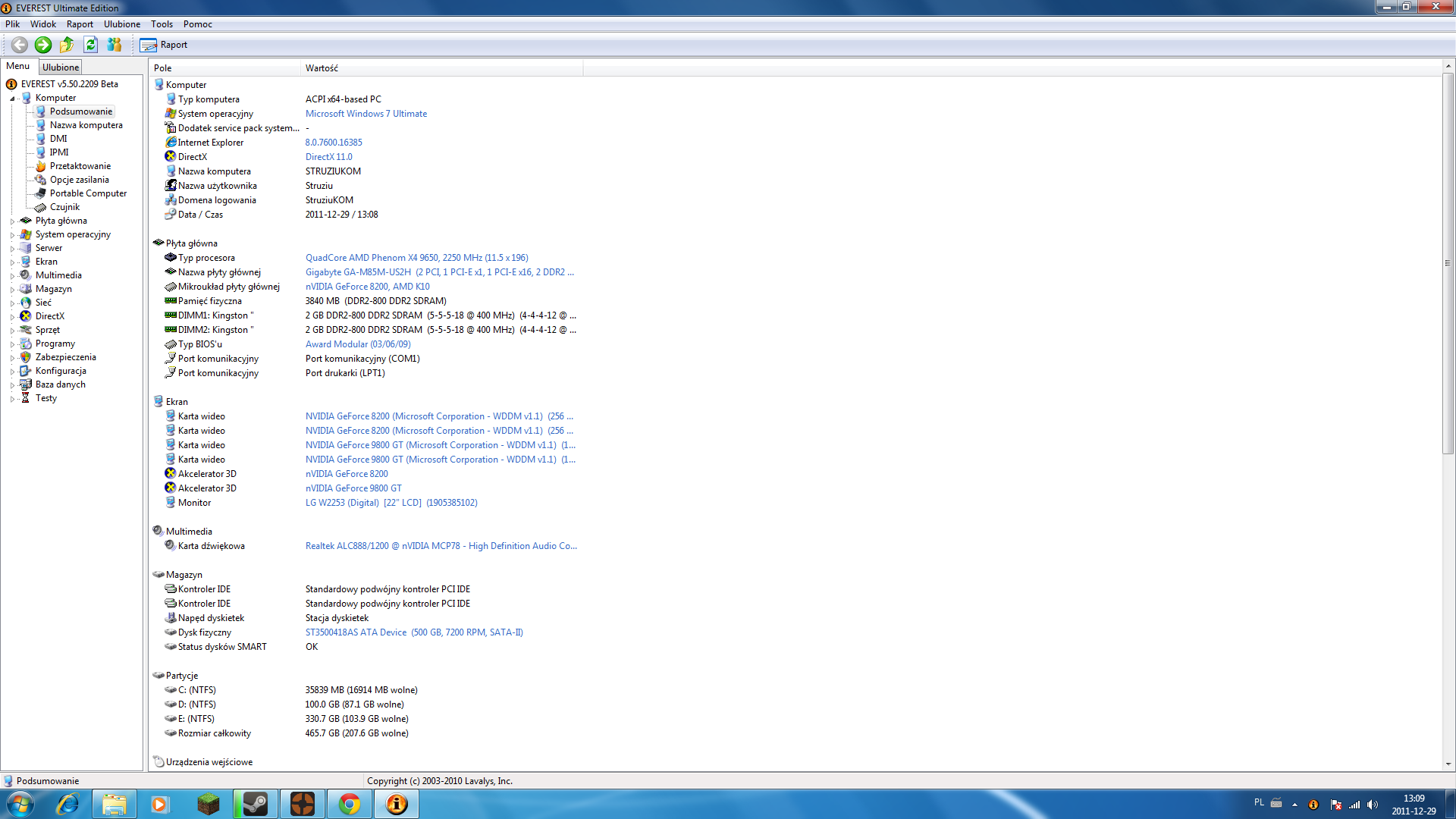Expand the System operacyjny tree node
The image size is (1456, 819).
pyautogui.click(x=12, y=235)
